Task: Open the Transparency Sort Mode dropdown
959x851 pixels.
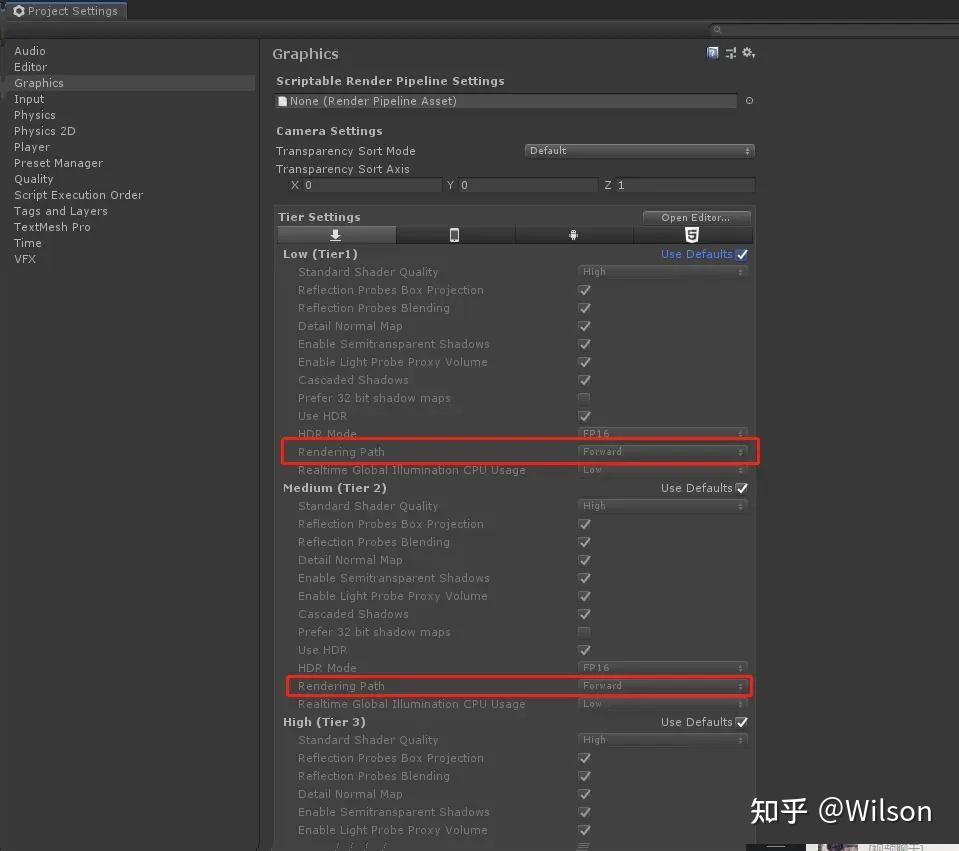Action: pyautogui.click(x=639, y=150)
